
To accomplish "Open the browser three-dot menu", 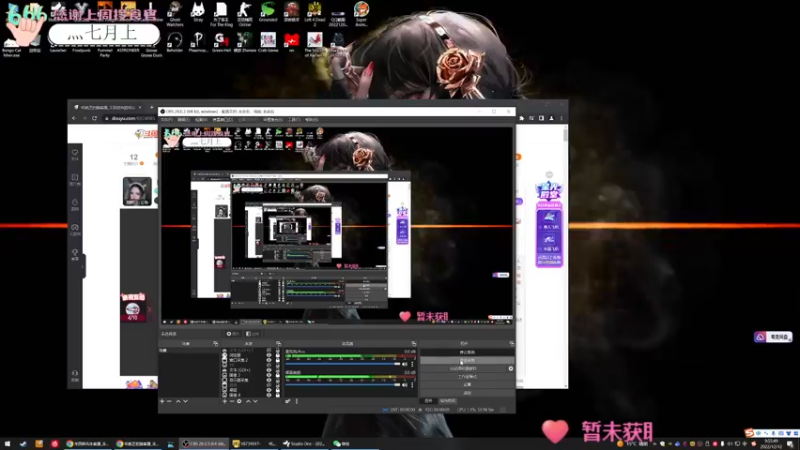I will [x=561, y=118].
